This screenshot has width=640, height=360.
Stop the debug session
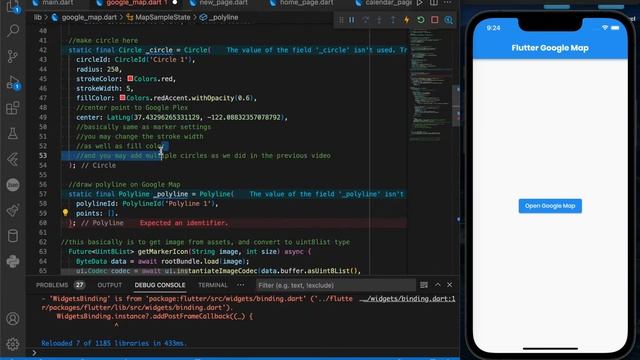tap(434, 20)
